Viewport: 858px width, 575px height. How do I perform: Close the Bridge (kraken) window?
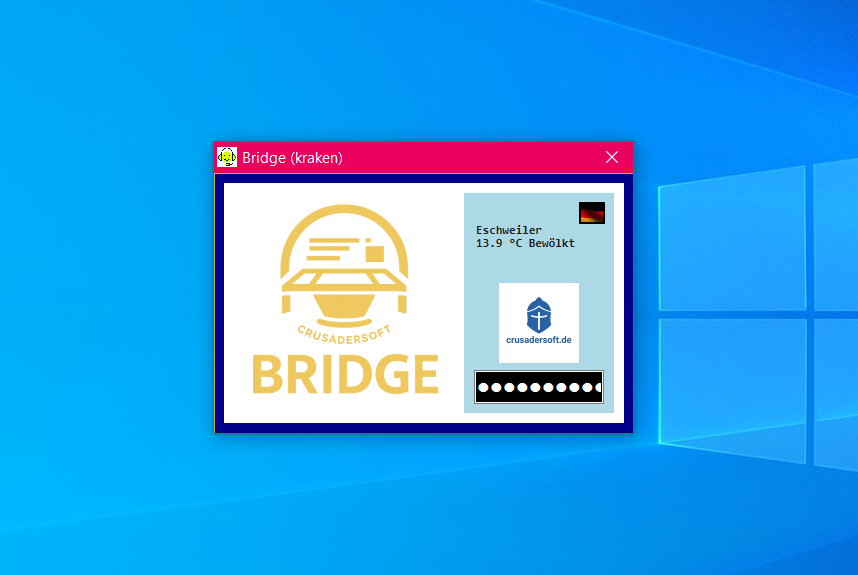[x=612, y=157]
